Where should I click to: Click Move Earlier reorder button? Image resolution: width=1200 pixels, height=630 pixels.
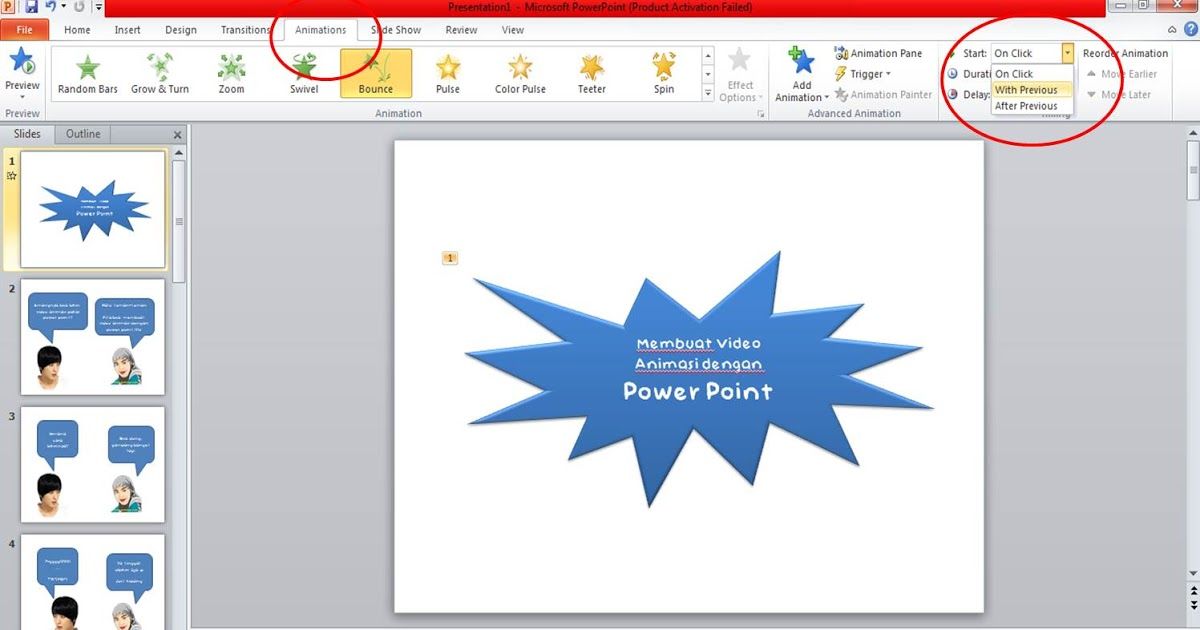1121,74
